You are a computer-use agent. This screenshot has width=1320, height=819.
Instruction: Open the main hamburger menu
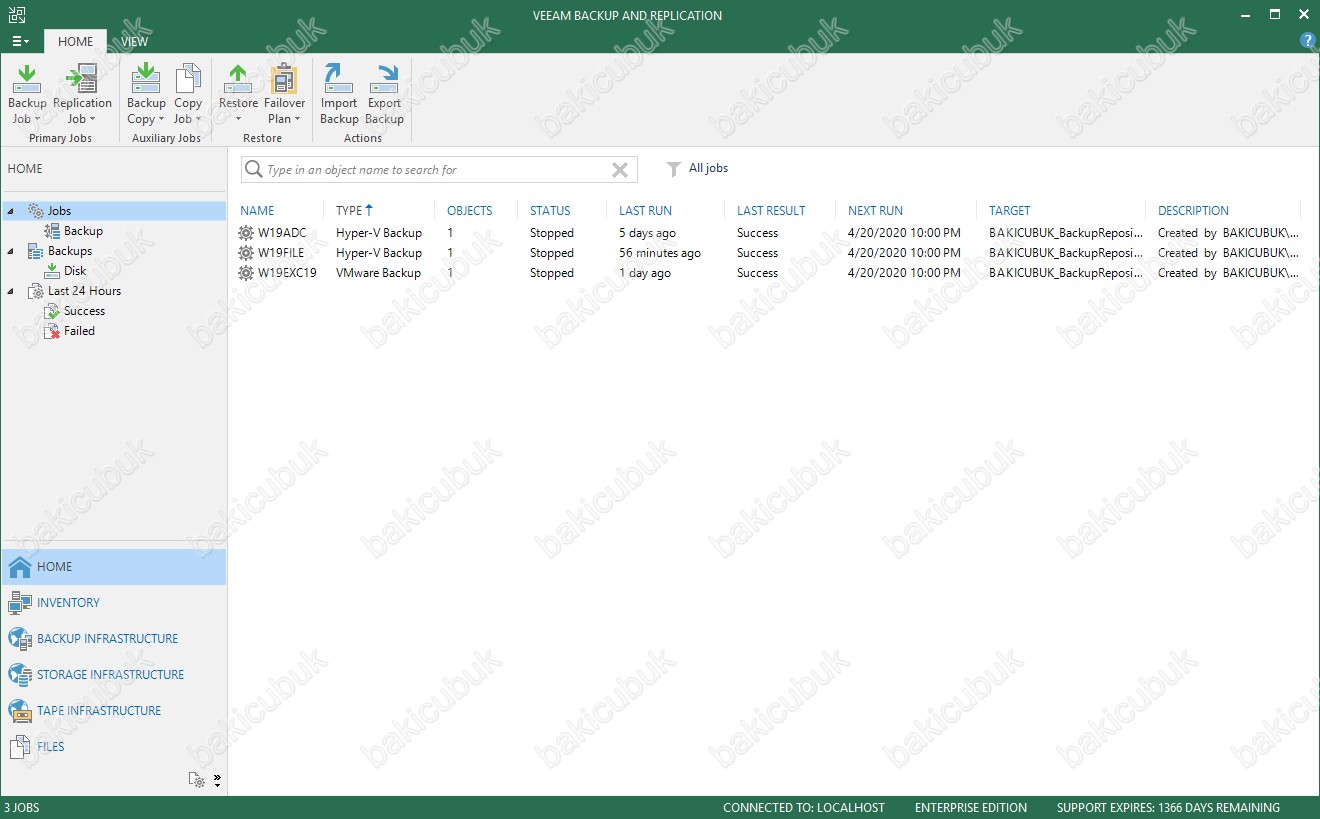(20, 41)
